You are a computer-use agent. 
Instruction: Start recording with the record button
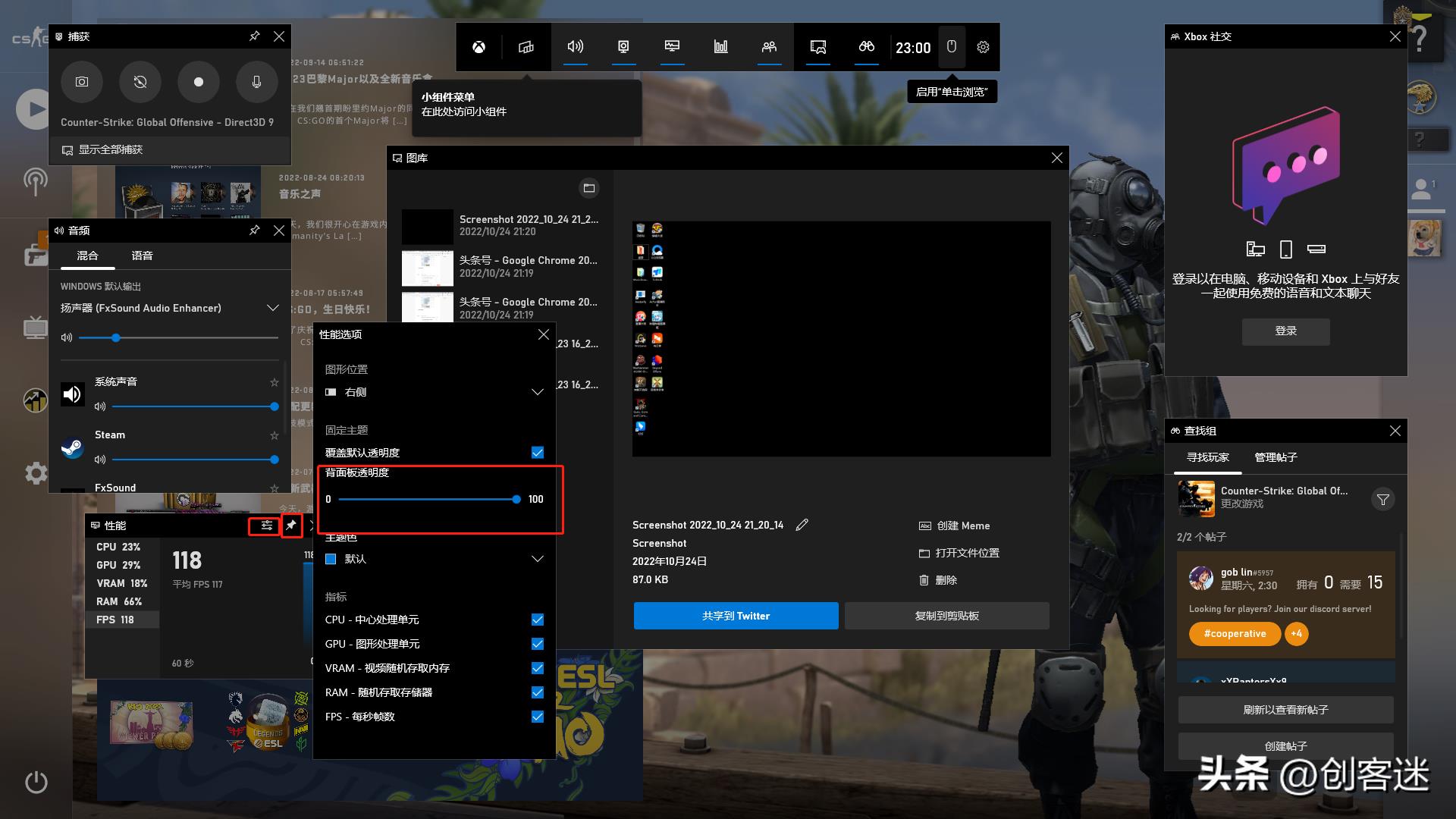(198, 82)
